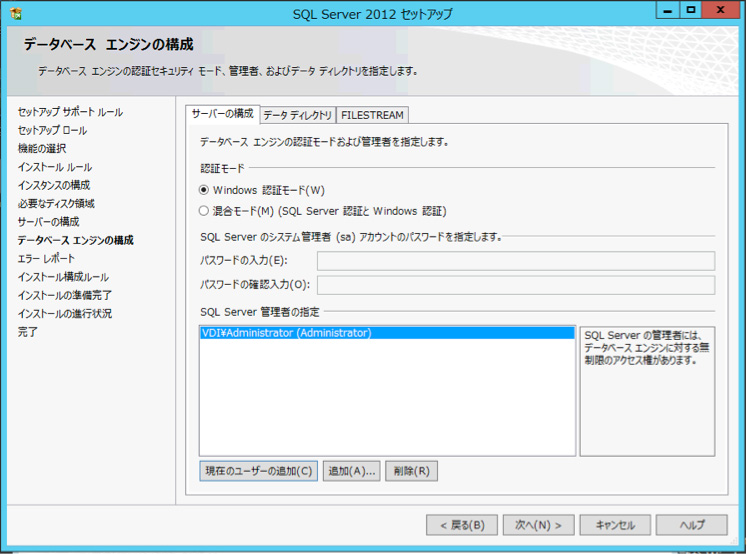Click 必要なディスク領域 step in sidebar
Image resolution: width=747 pixels, height=554 pixels.
(56, 203)
